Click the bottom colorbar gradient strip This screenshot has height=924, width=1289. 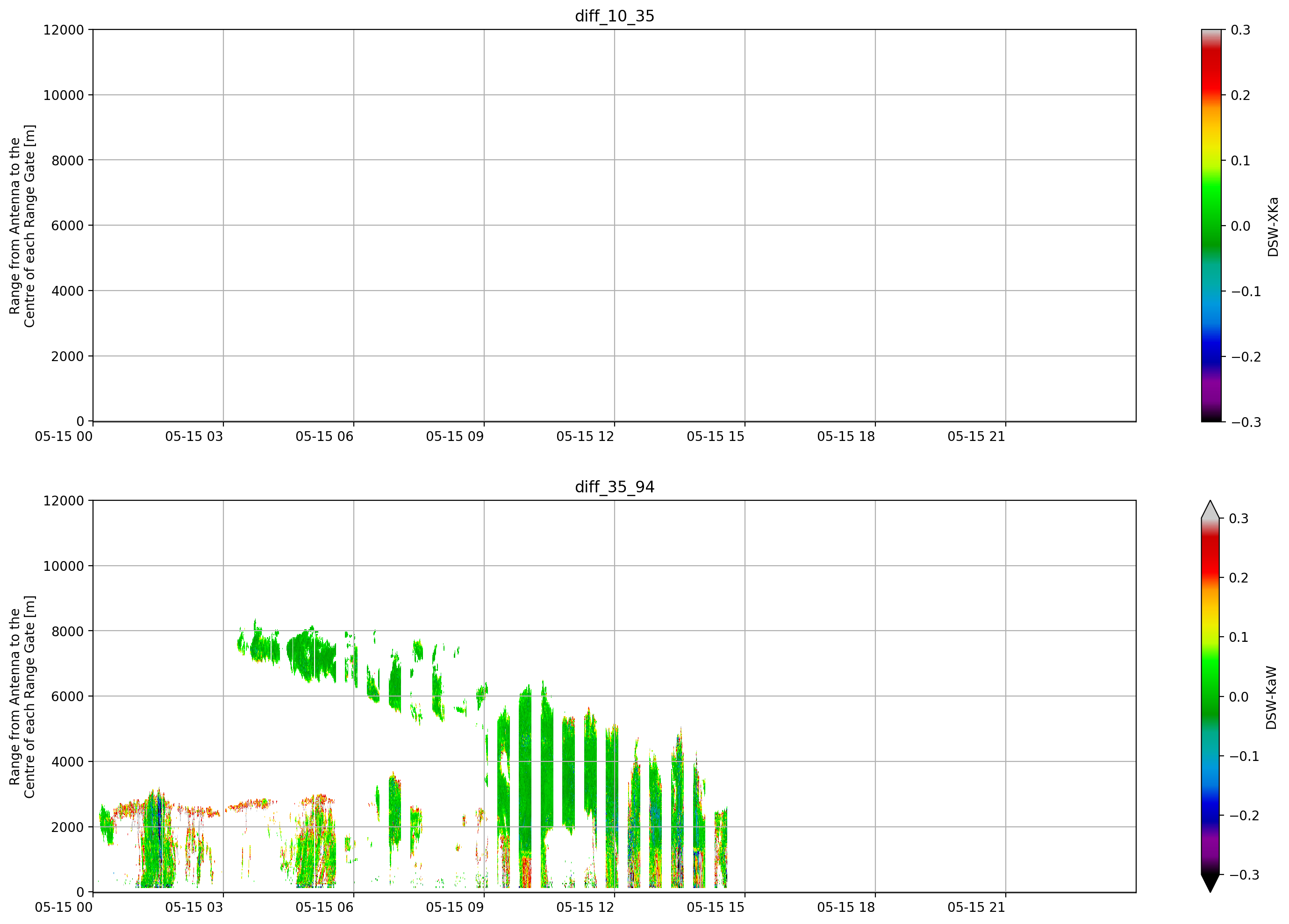coord(1210,696)
